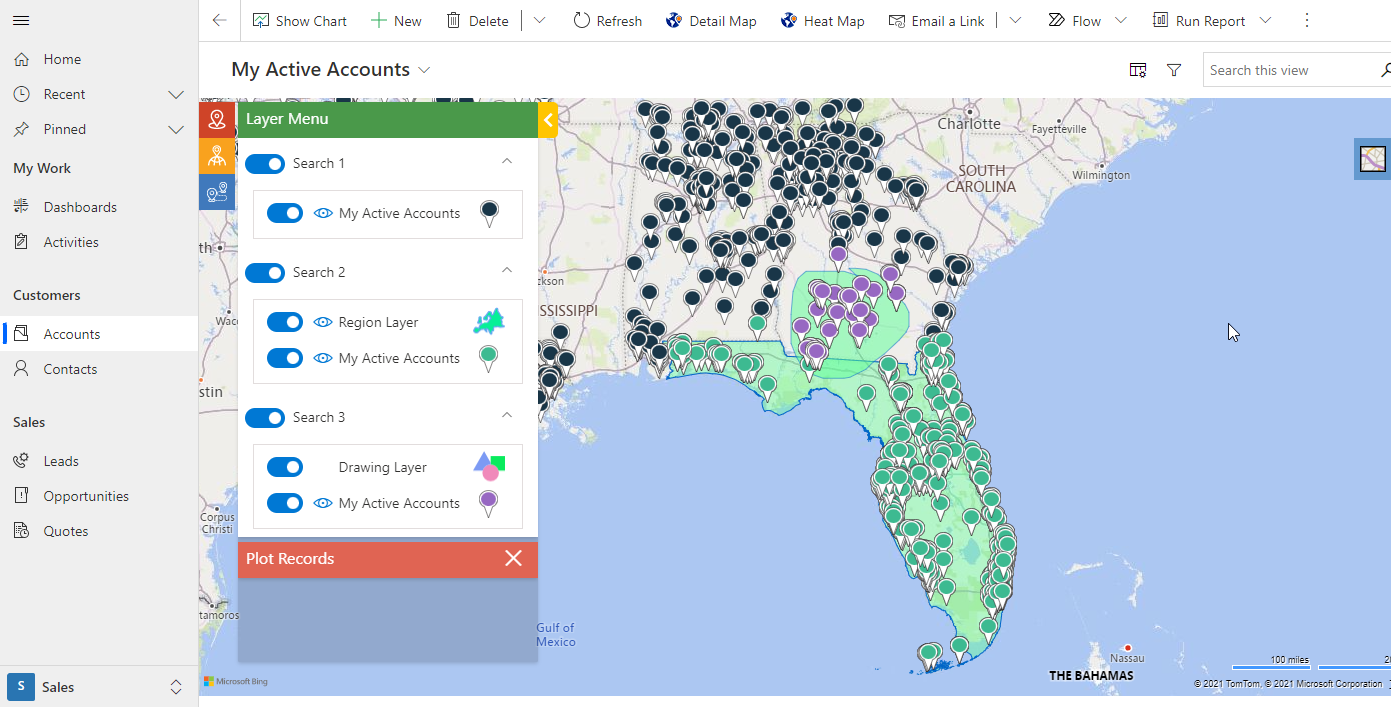Screen dimensions: 1391x707
Task: Open the orange territory management icon
Action: tap(217, 156)
